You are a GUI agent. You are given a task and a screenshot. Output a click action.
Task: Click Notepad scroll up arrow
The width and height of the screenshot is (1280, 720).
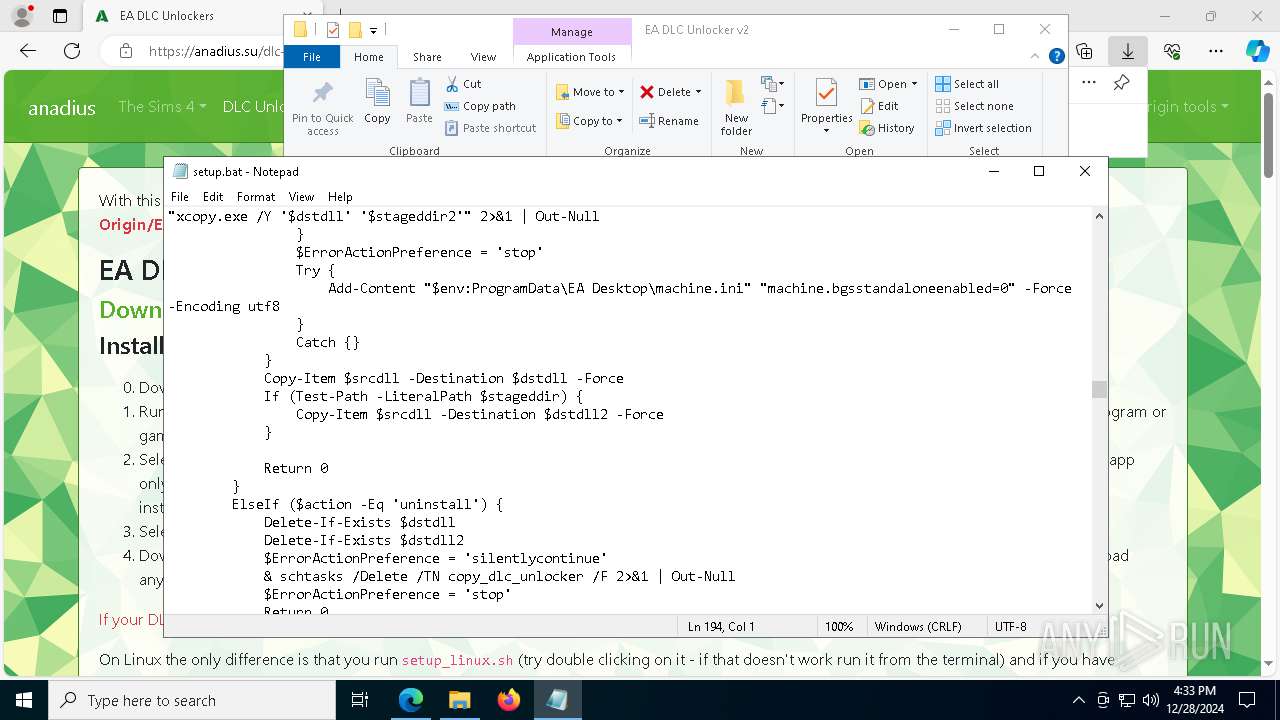point(1099,216)
